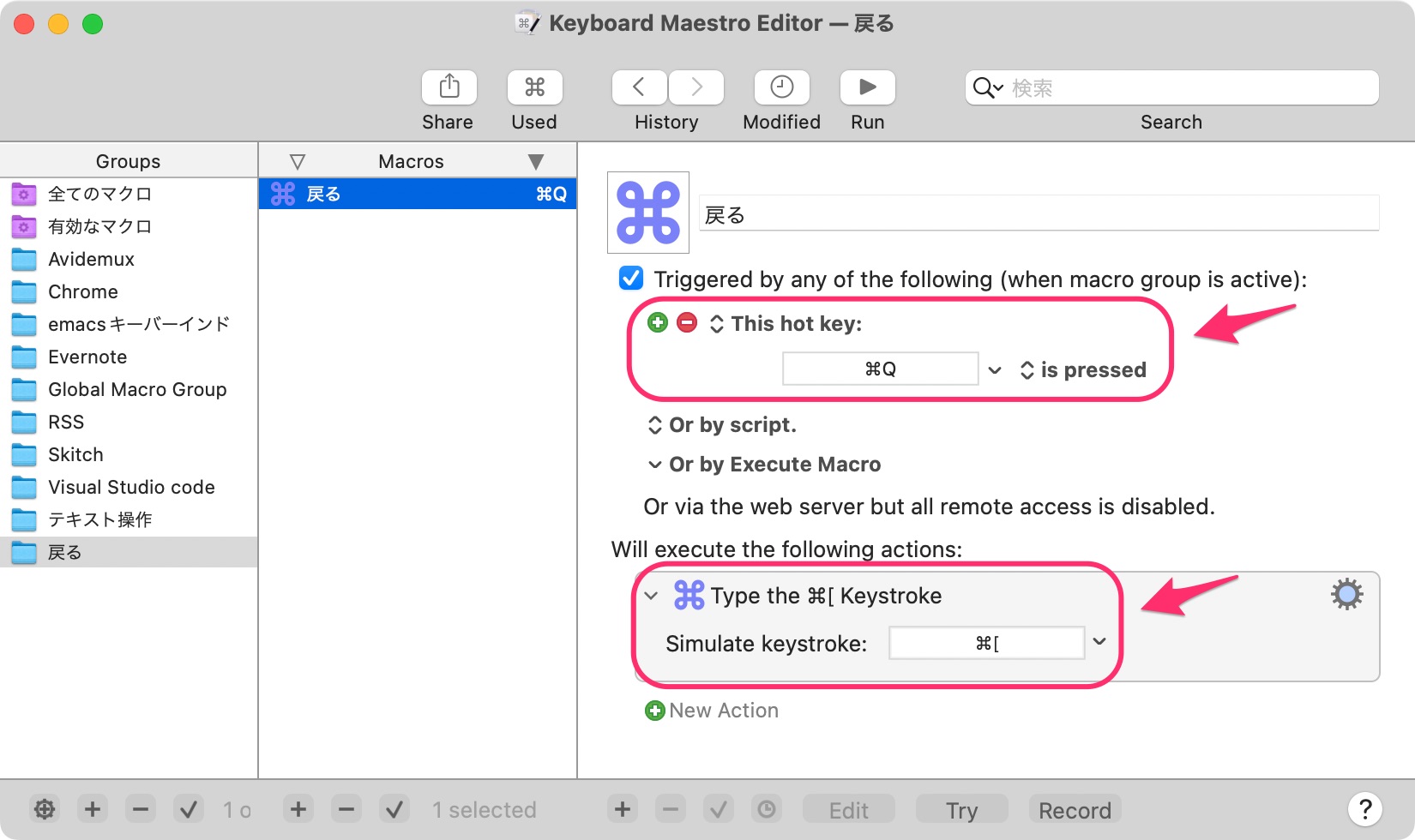Click the search magnifier icon
This screenshot has height=840, width=1415.
click(x=987, y=87)
